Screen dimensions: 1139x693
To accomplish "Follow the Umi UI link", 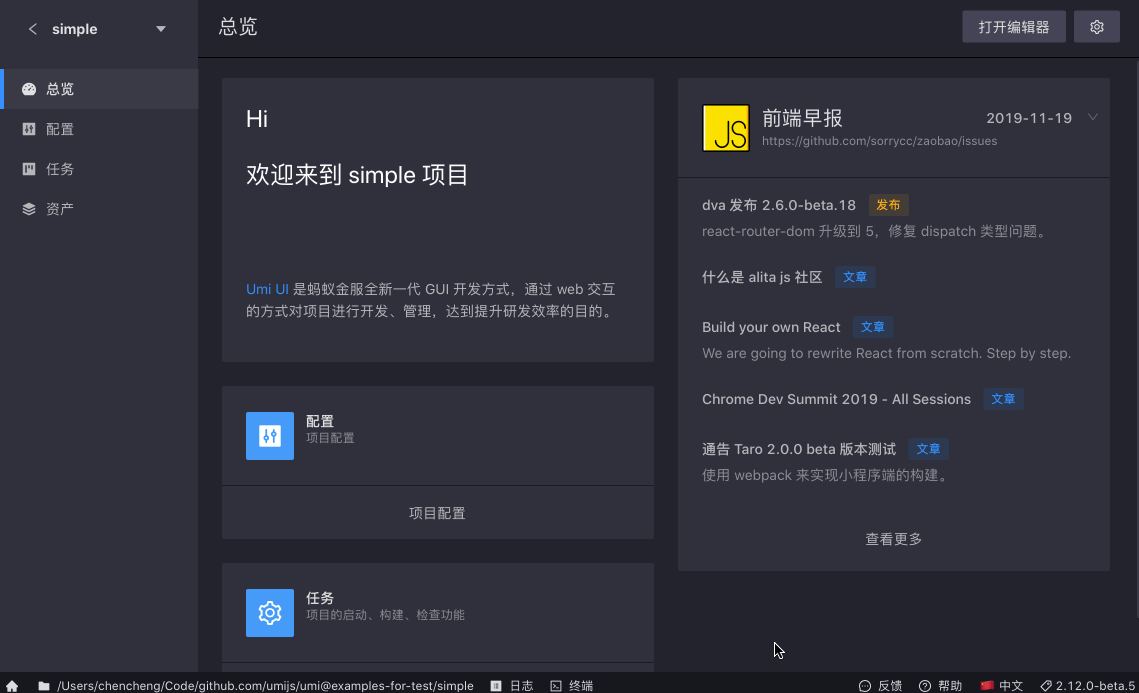I will tap(267, 289).
